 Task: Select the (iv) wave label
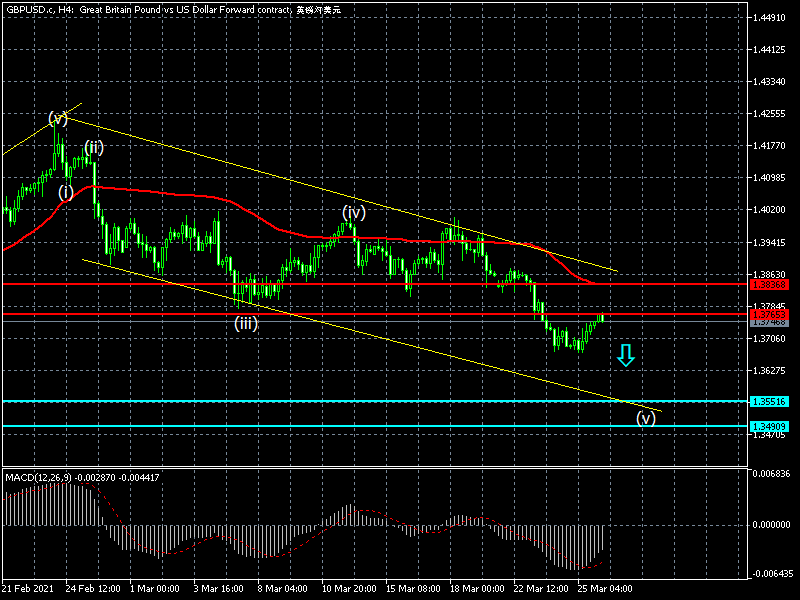[x=354, y=212]
